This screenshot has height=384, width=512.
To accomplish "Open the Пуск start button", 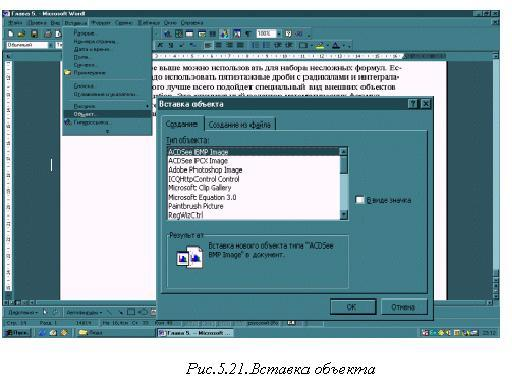I will click(17, 332).
